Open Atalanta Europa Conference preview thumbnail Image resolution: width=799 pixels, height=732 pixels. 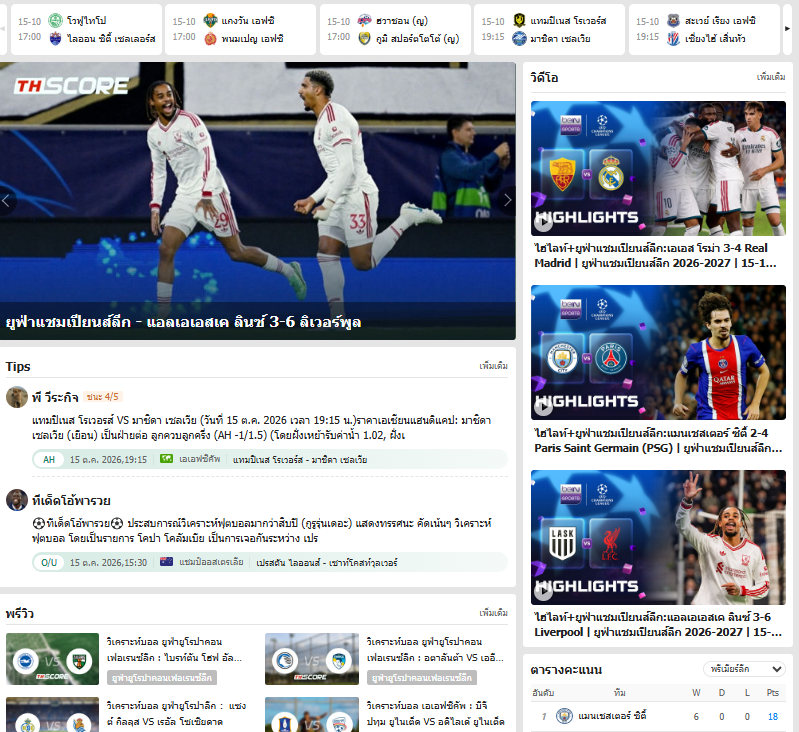tap(312, 659)
